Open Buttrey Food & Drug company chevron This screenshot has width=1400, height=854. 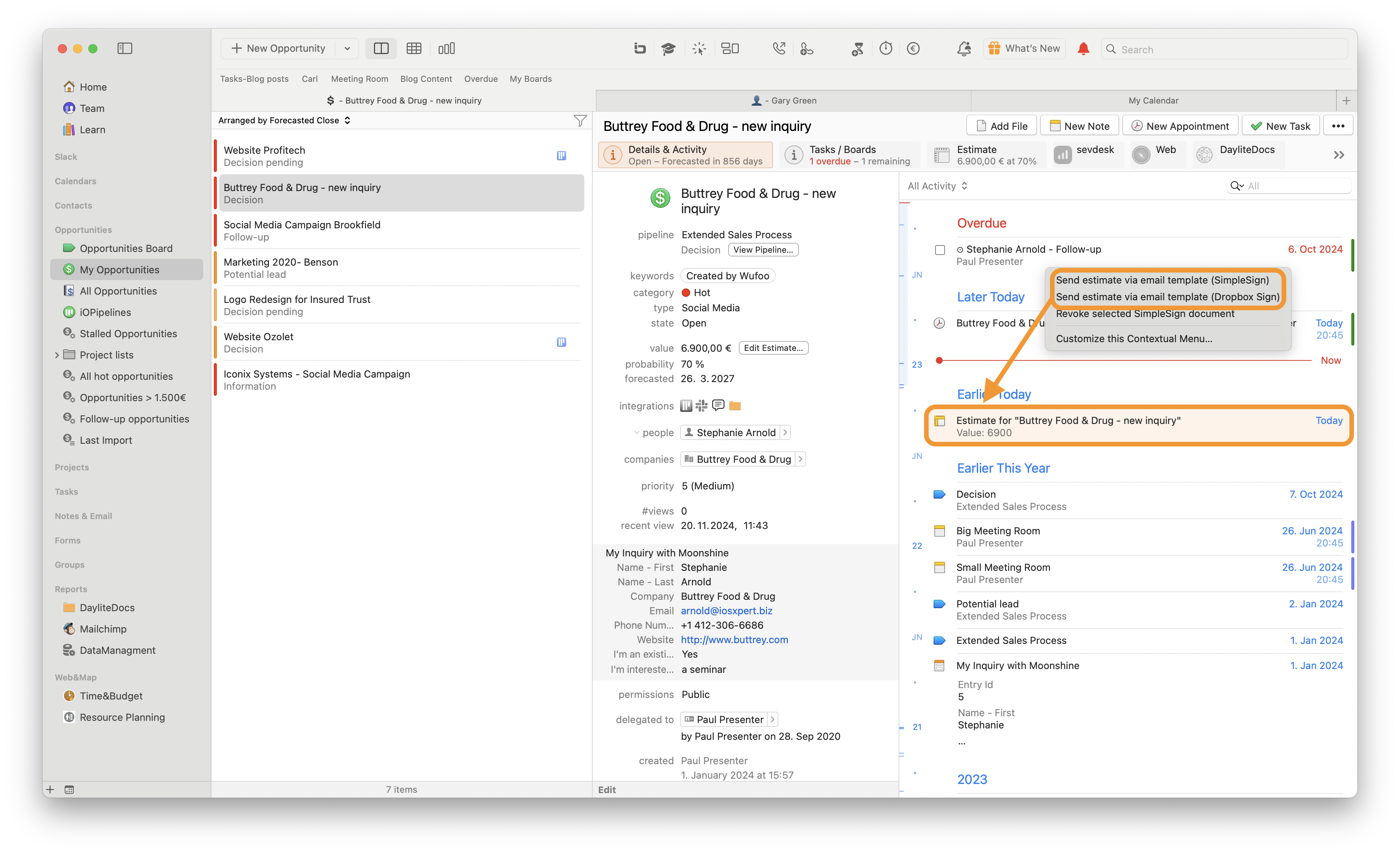pos(800,459)
